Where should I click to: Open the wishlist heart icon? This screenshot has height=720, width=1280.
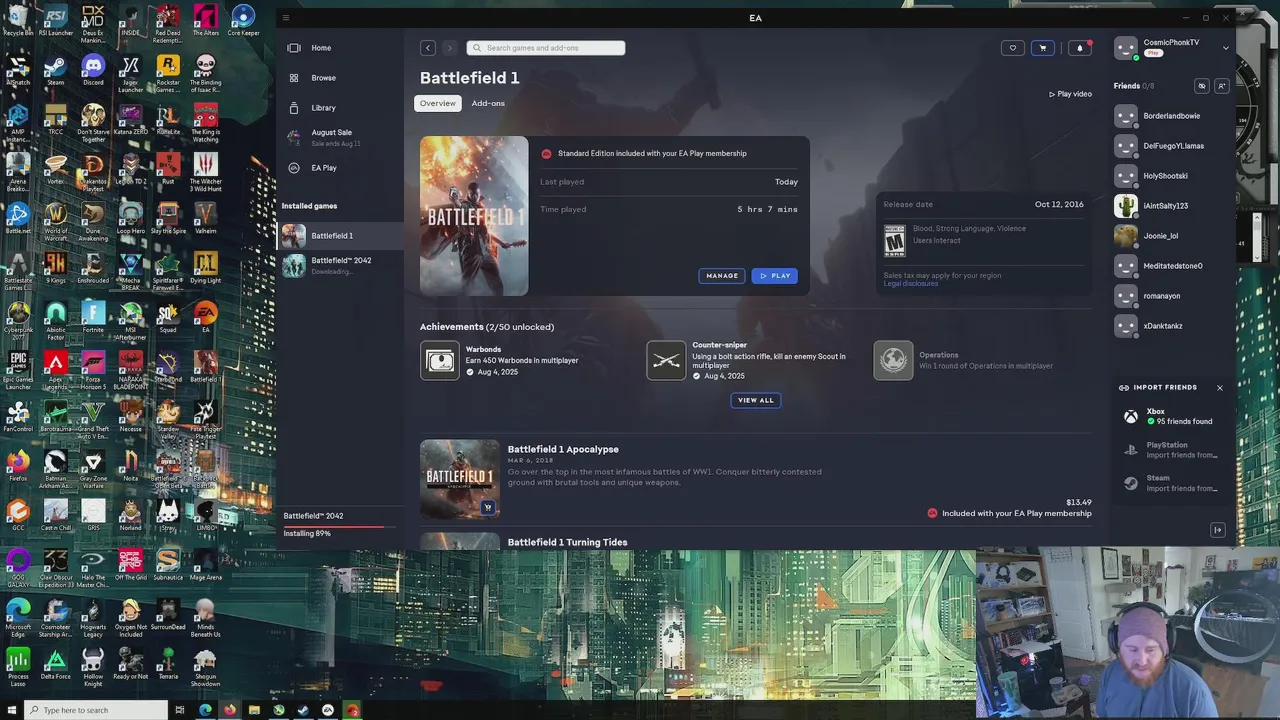1013,48
